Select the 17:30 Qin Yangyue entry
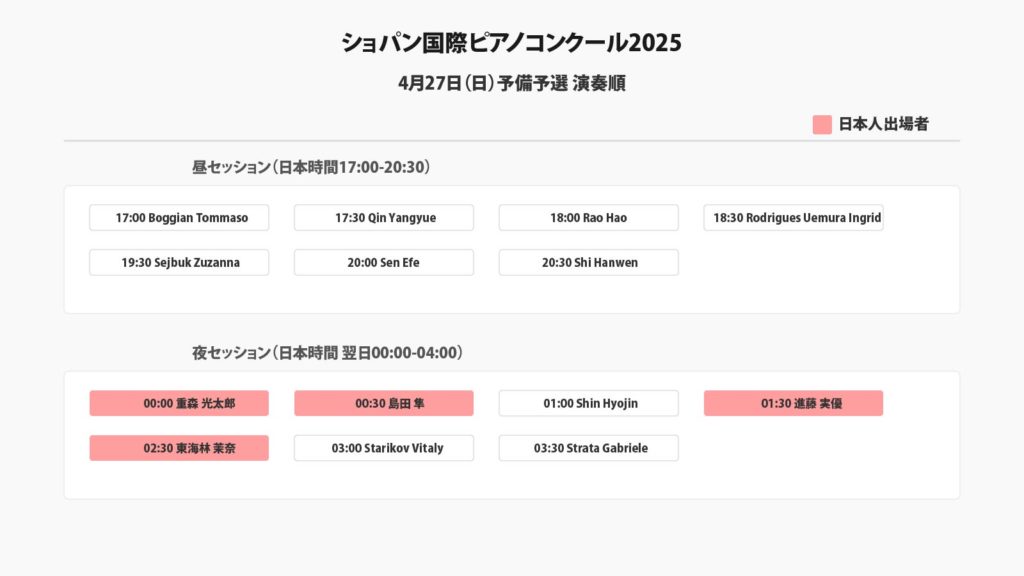The height and width of the screenshot is (576, 1024). click(x=384, y=218)
